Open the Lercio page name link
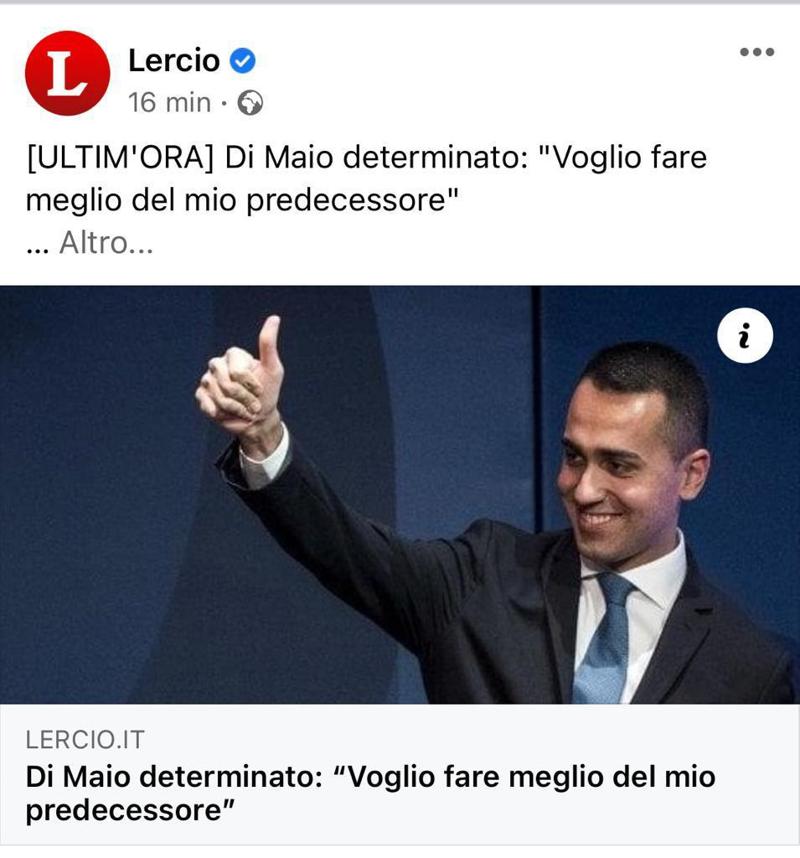The image size is (800, 858). tap(174, 60)
